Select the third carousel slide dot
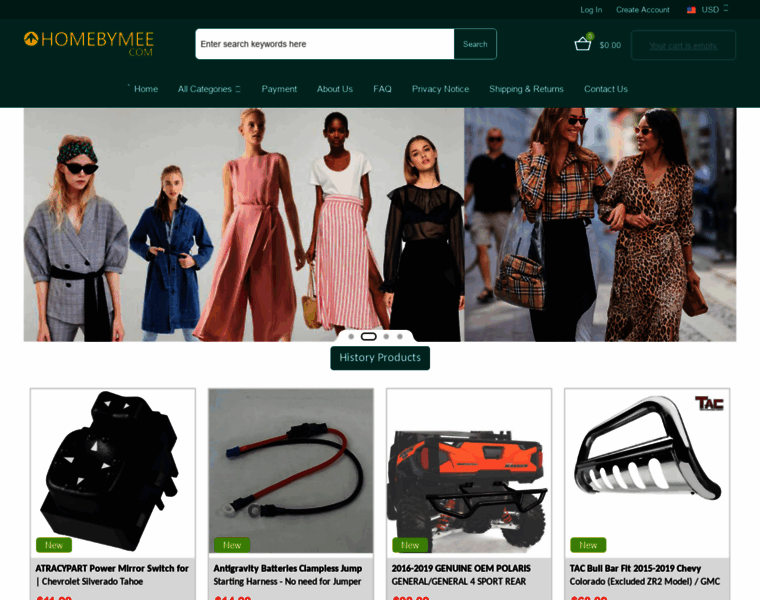The image size is (760, 600). 386,336
